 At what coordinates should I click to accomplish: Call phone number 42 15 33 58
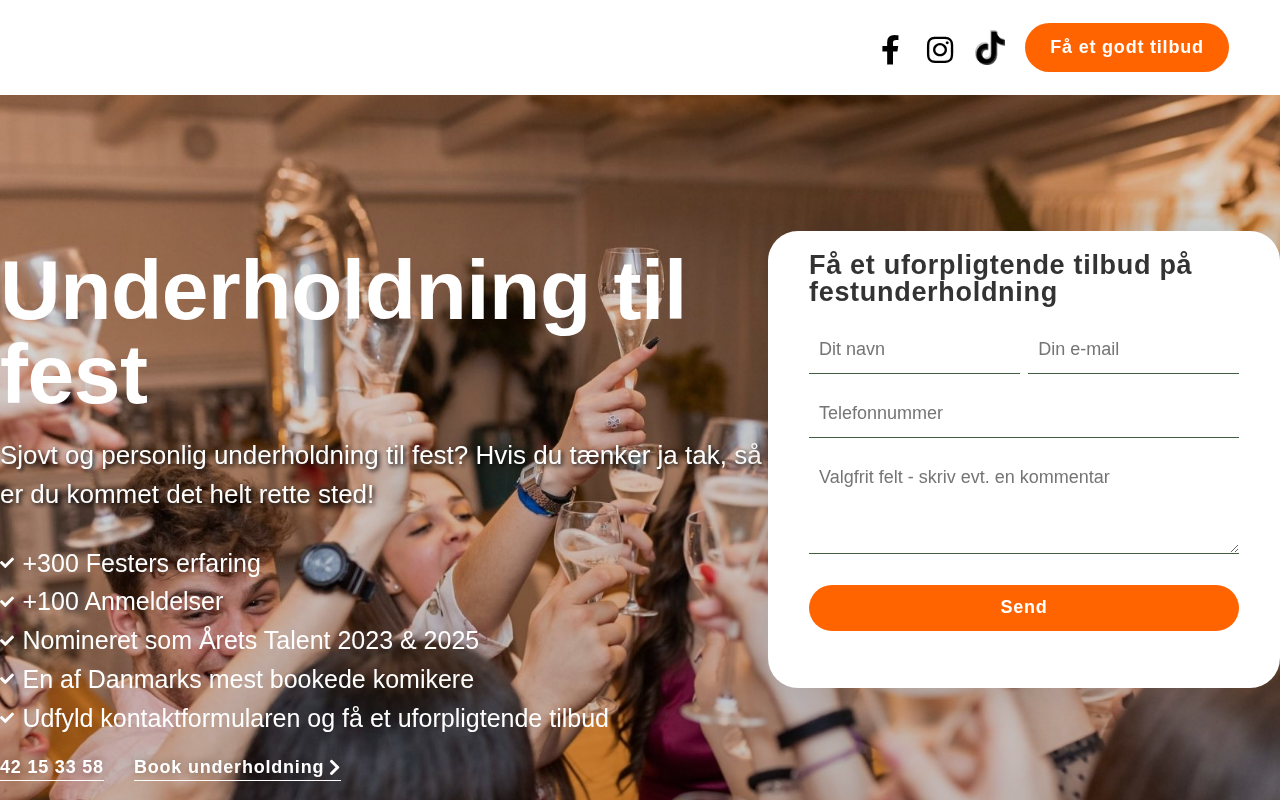pyautogui.click(x=52, y=767)
